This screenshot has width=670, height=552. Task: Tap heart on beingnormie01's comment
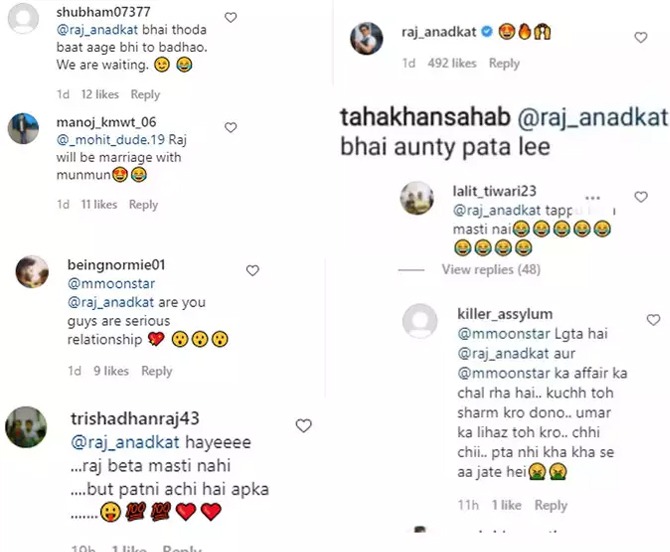click(253, 270)
